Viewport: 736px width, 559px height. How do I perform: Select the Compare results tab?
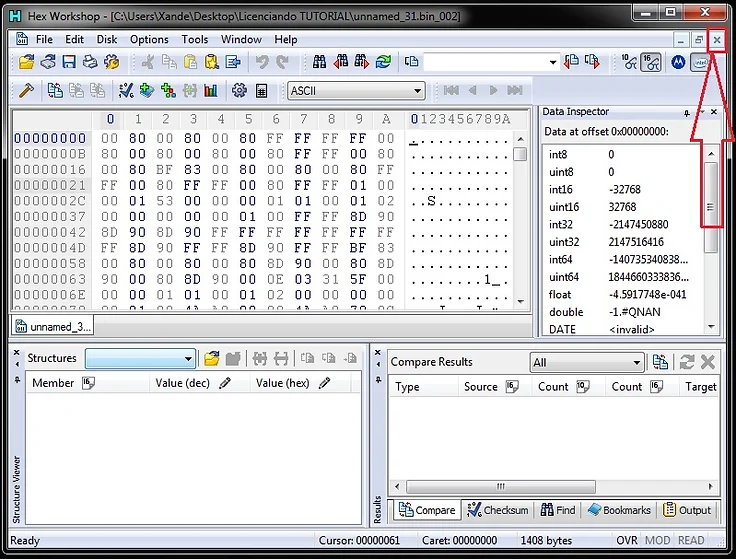(x=427, y=510)
